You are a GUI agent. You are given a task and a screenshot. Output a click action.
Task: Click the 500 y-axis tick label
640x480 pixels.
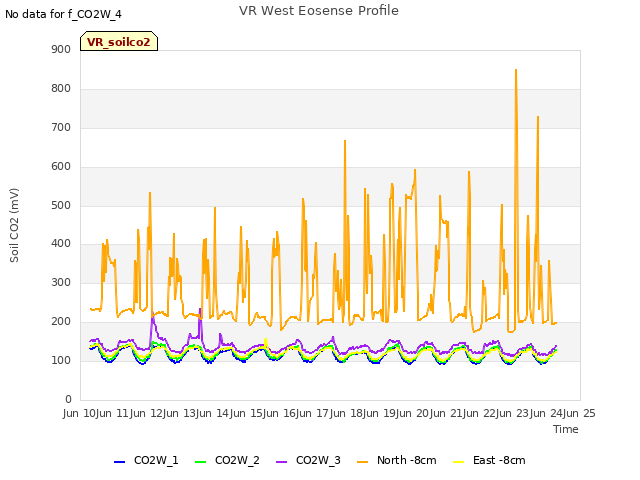point(61,205)
